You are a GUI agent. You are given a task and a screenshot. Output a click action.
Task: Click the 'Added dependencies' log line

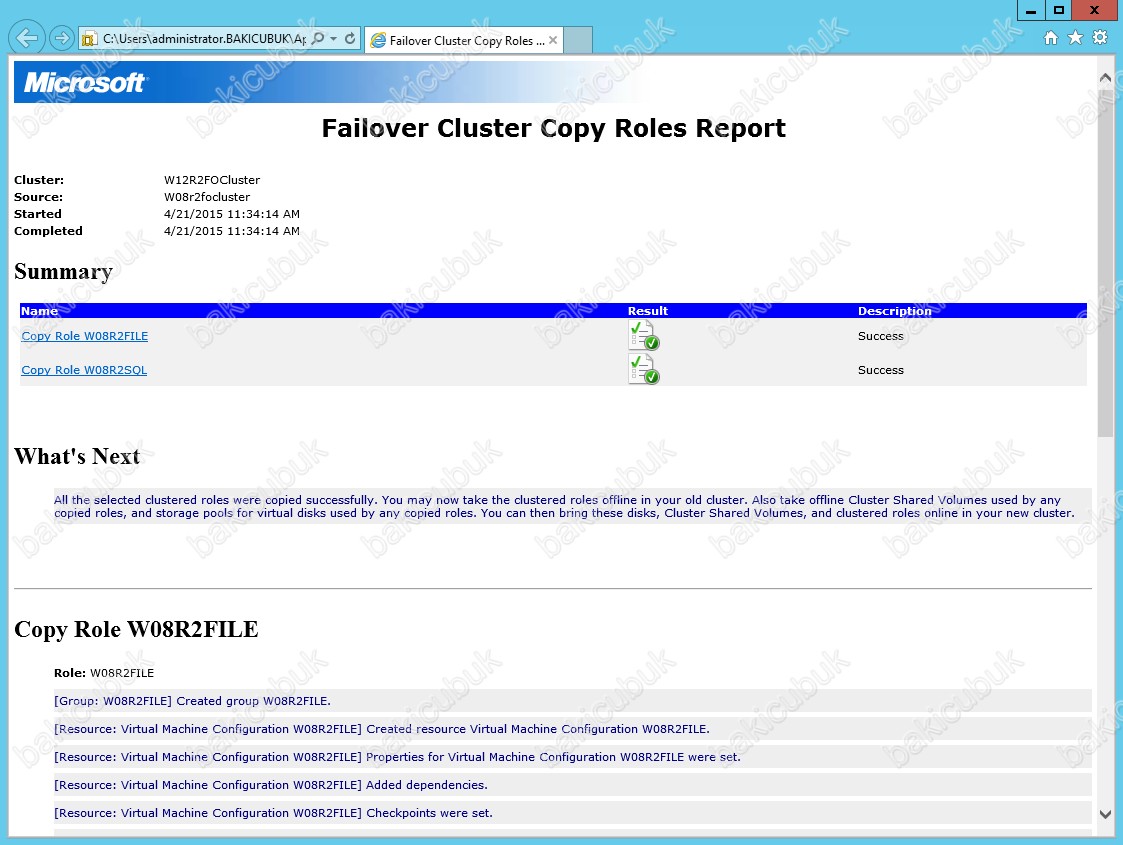point(573,785)
